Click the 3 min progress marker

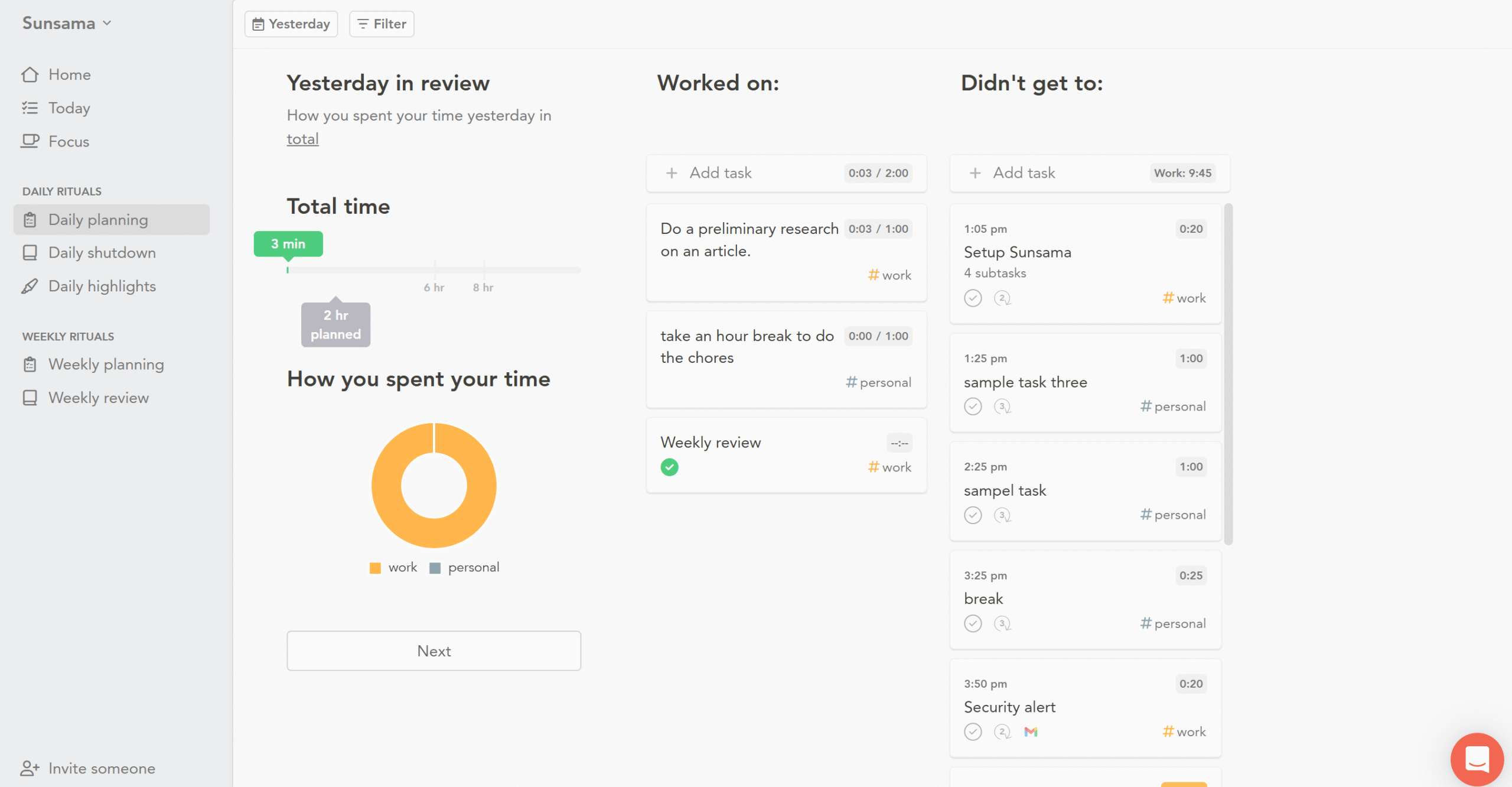288,244
